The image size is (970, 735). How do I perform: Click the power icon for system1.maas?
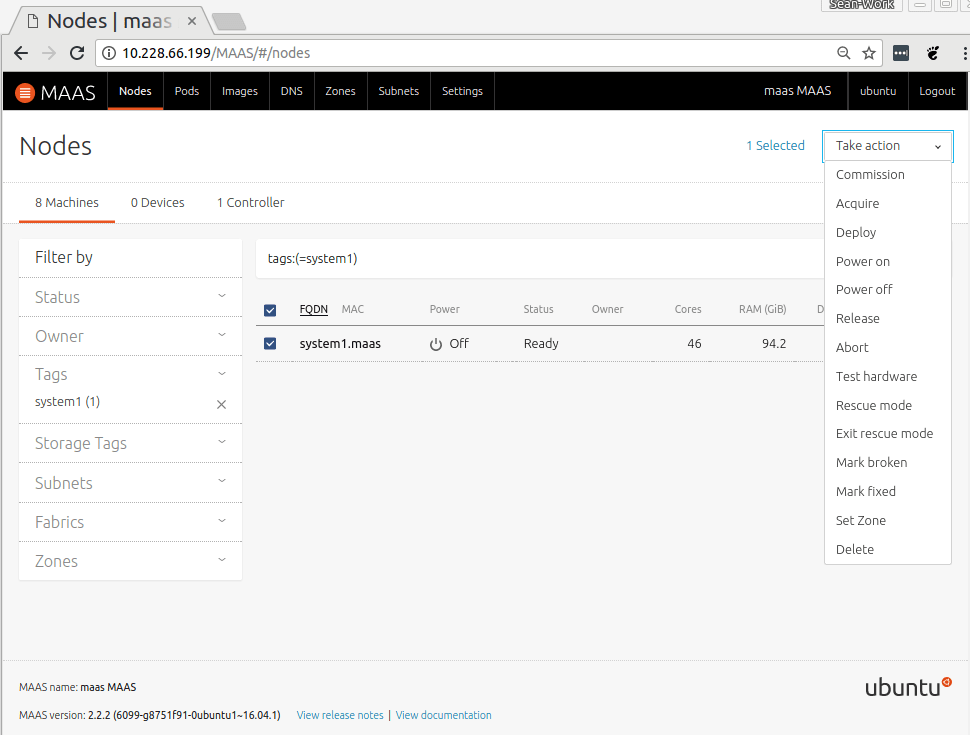click(436, 344)
